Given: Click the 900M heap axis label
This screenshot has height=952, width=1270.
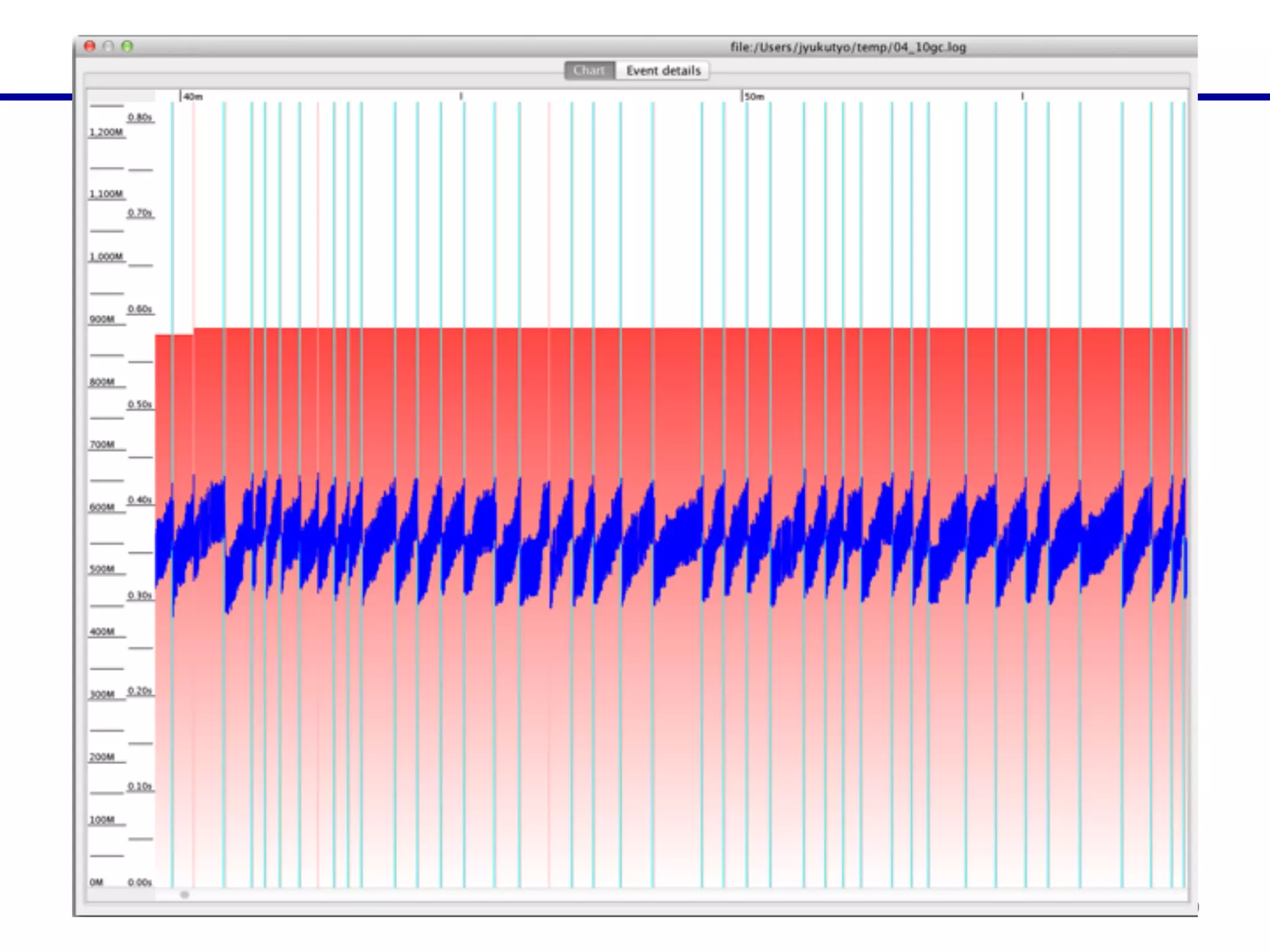Looking at the screenshot, I should (102, 319).
